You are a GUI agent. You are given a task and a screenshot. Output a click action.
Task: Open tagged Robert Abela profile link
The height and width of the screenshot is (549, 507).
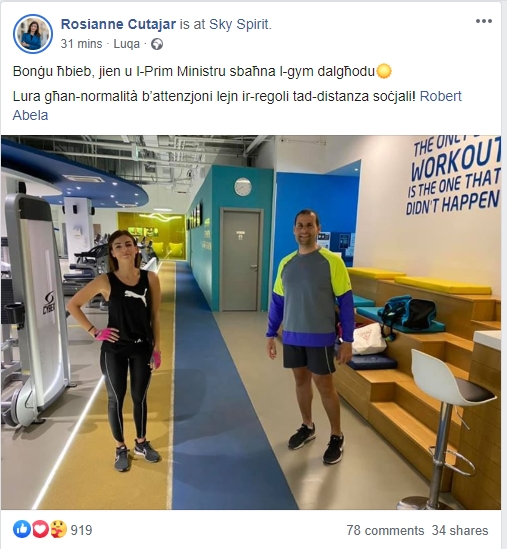237,105
